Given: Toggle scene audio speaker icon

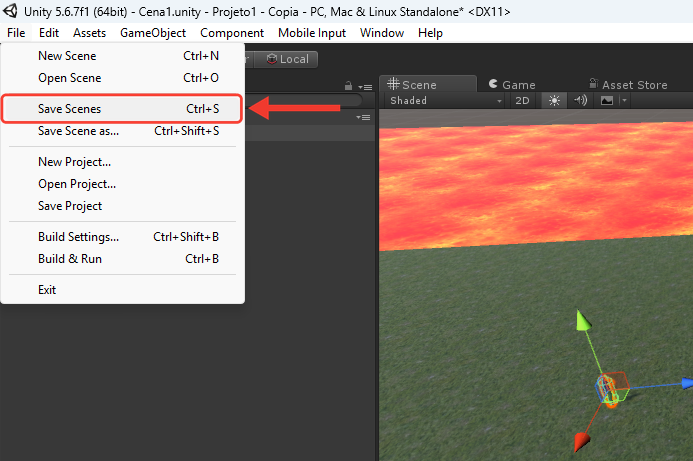Looking at the screenshot, I should pos(580,101).
